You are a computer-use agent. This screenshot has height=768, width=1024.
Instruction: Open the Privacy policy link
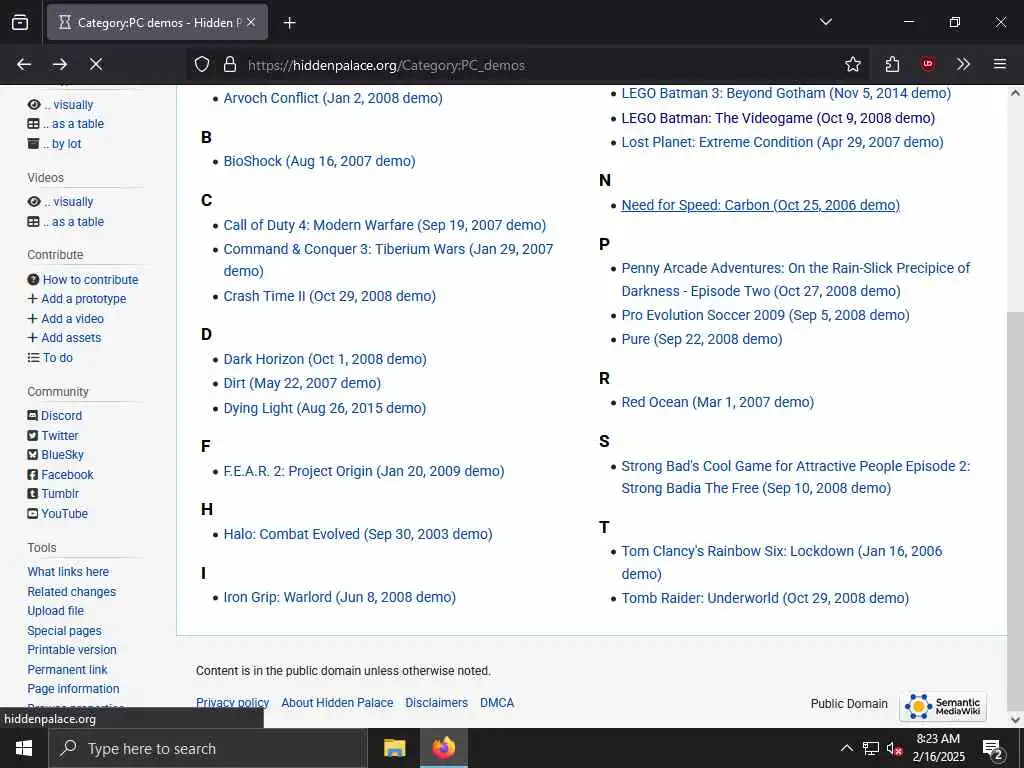(232, 703)
